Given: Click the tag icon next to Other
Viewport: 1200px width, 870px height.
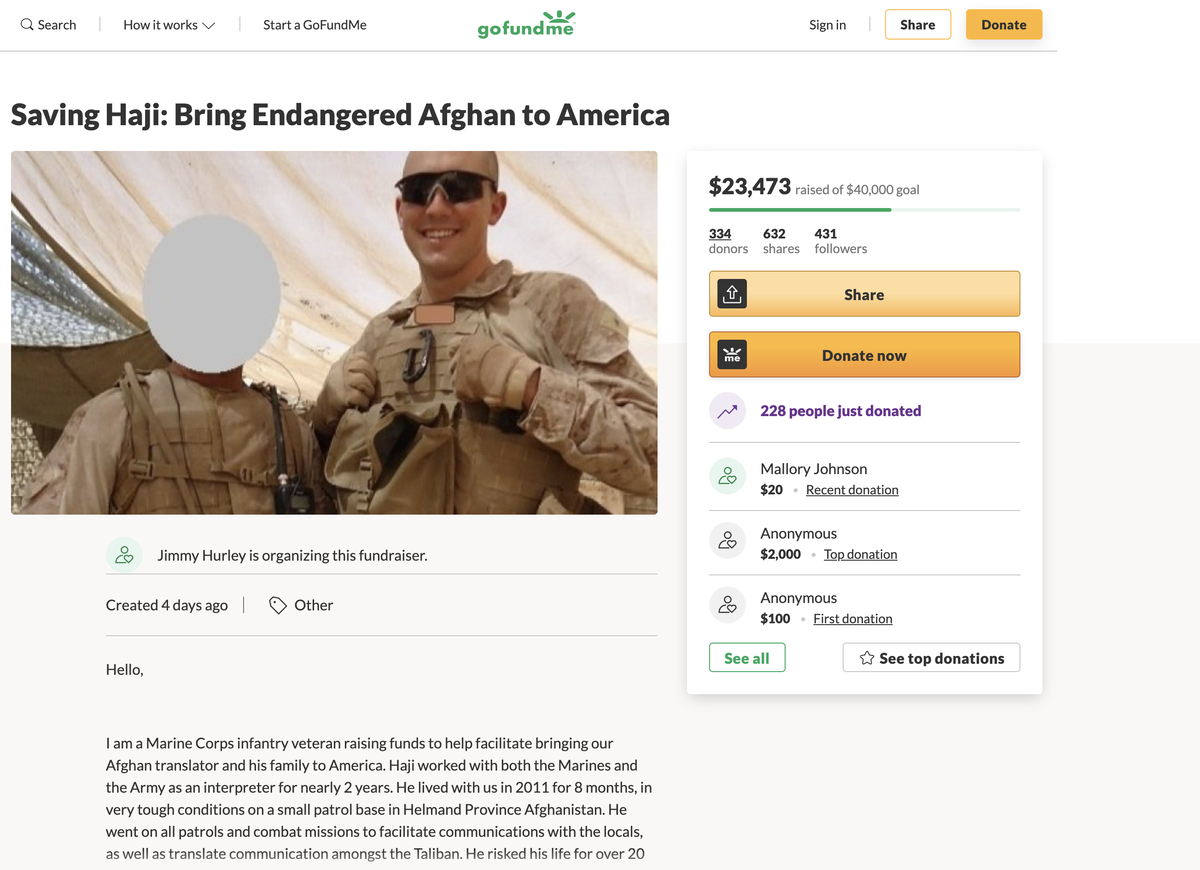Looking at the screenshot, I should point(278,605).
